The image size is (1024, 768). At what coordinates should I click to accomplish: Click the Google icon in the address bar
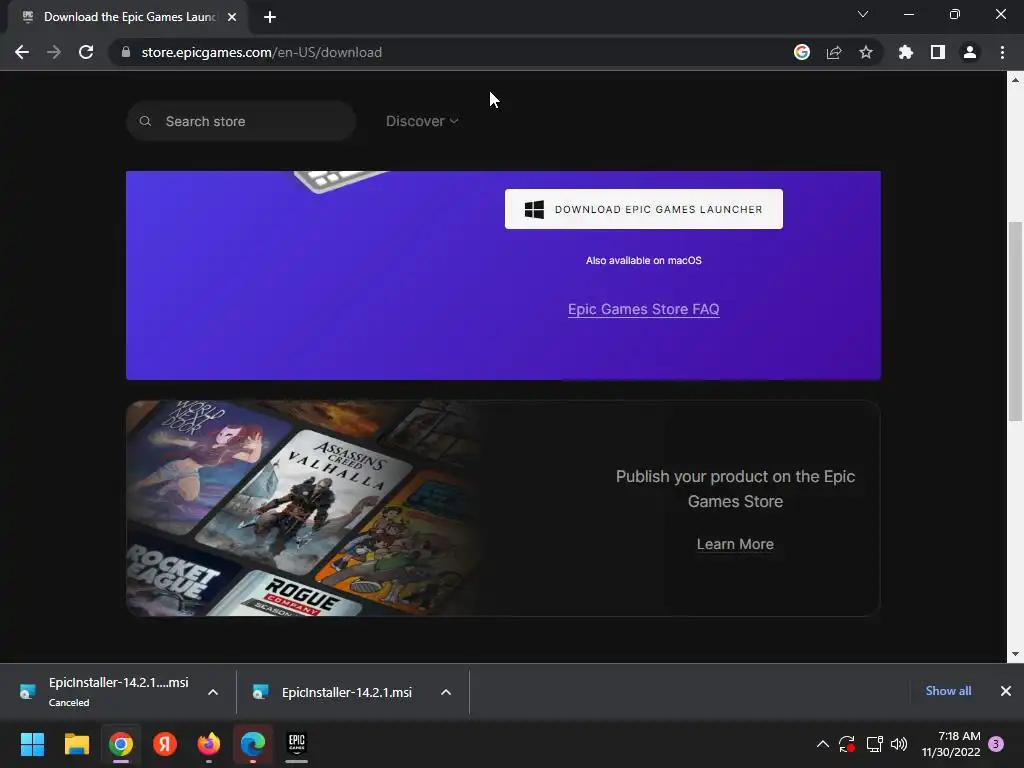pos(802,52)
